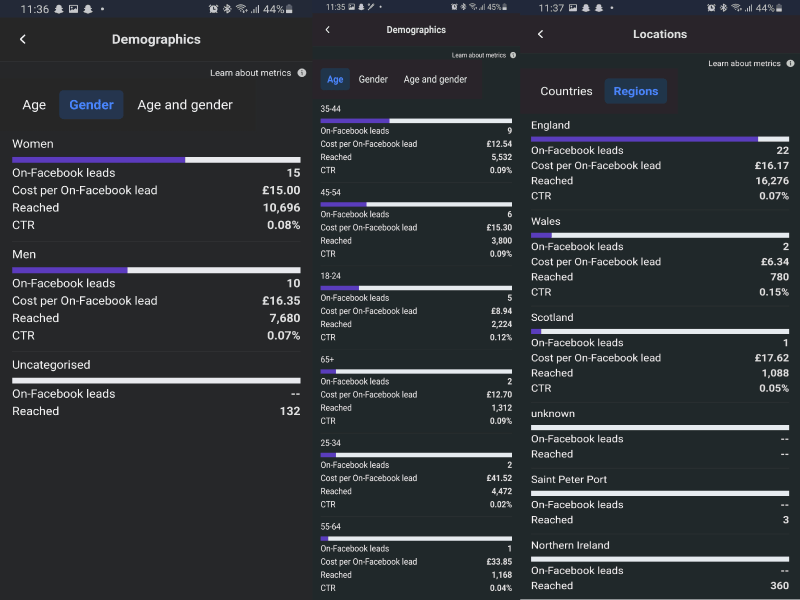Select the Men gender heading

24,255
